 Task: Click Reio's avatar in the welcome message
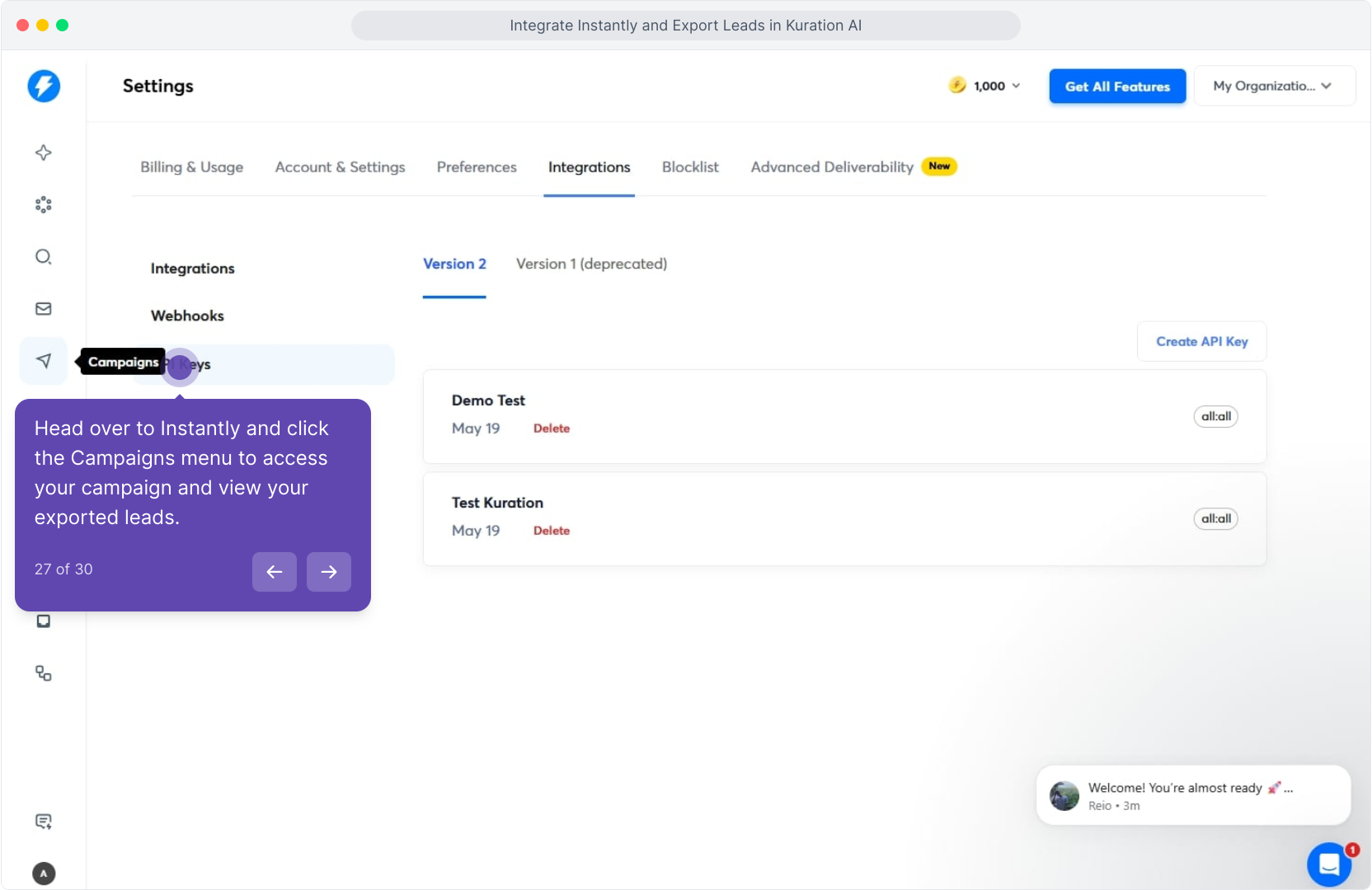coord(1064,796)
